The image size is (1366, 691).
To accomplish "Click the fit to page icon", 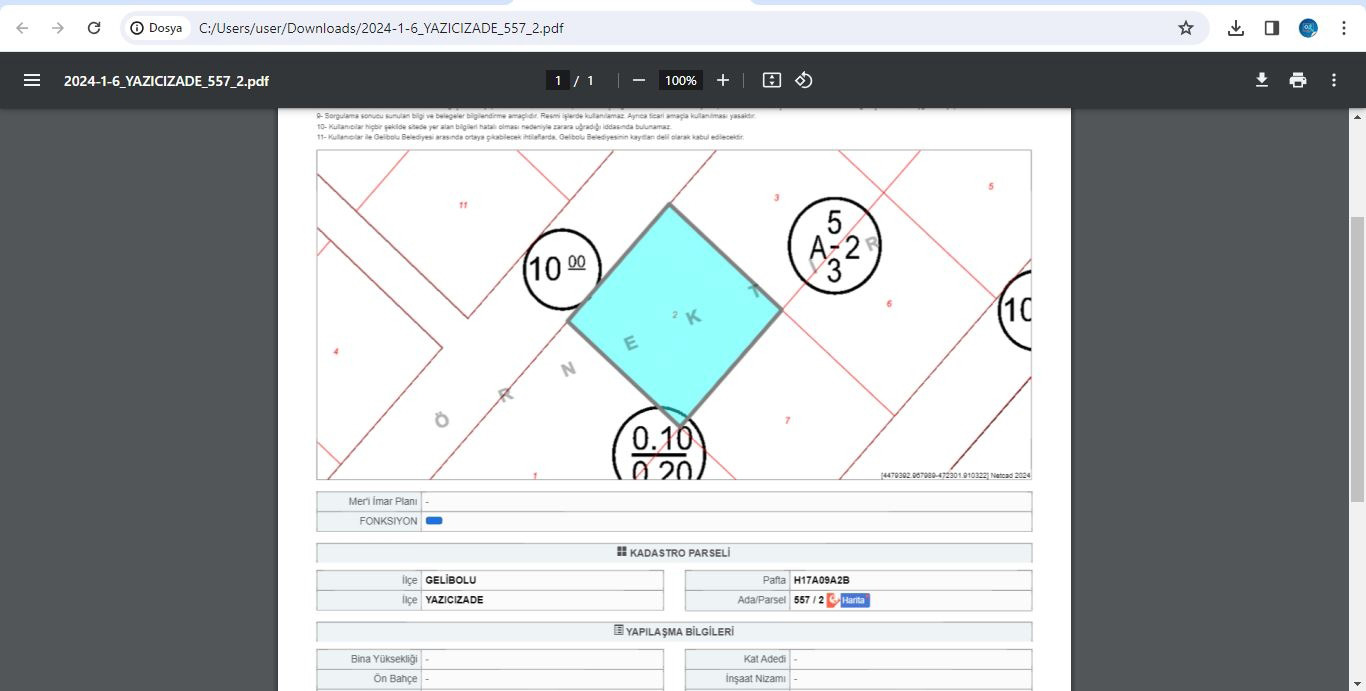I will (771, 80).
